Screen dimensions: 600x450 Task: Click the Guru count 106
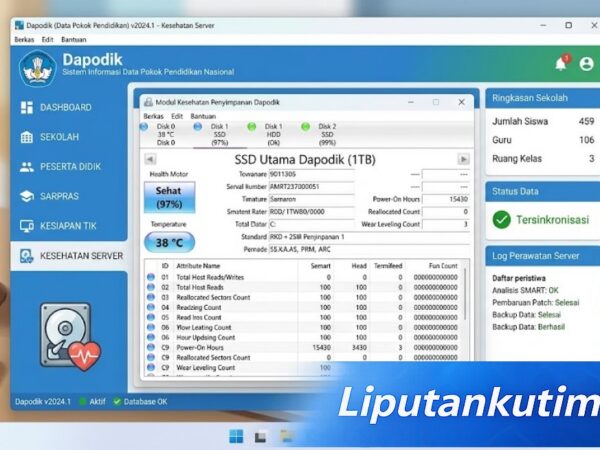click(586, 140)
